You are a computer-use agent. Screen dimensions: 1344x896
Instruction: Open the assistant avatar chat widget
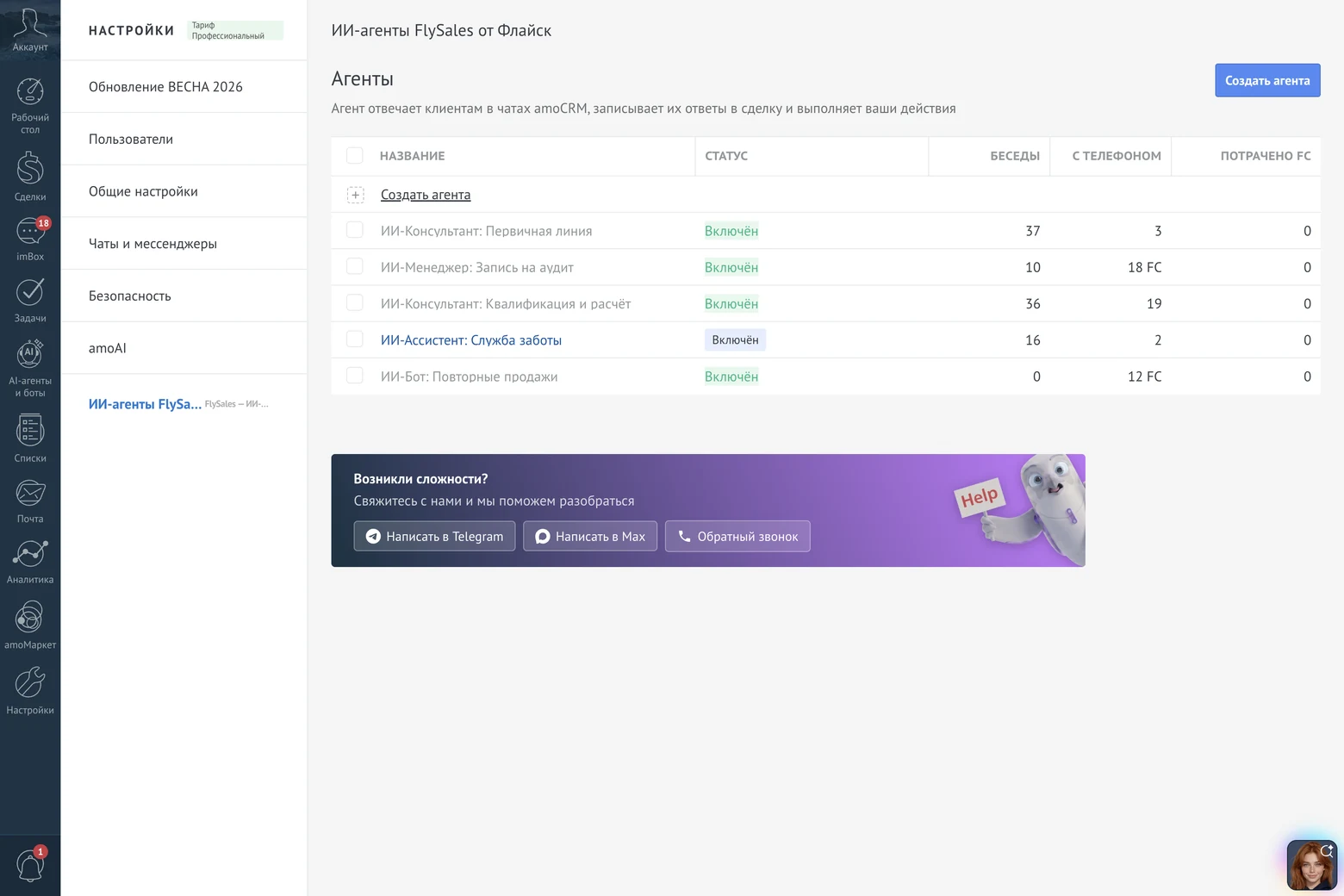coord(1311,865)
